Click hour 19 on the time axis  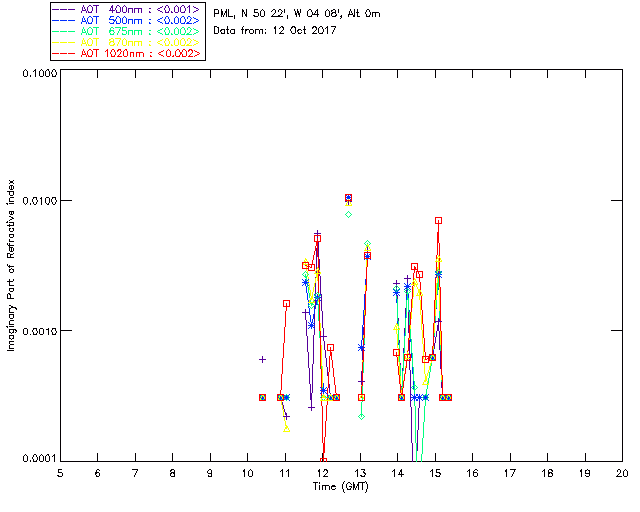point(585,474)
